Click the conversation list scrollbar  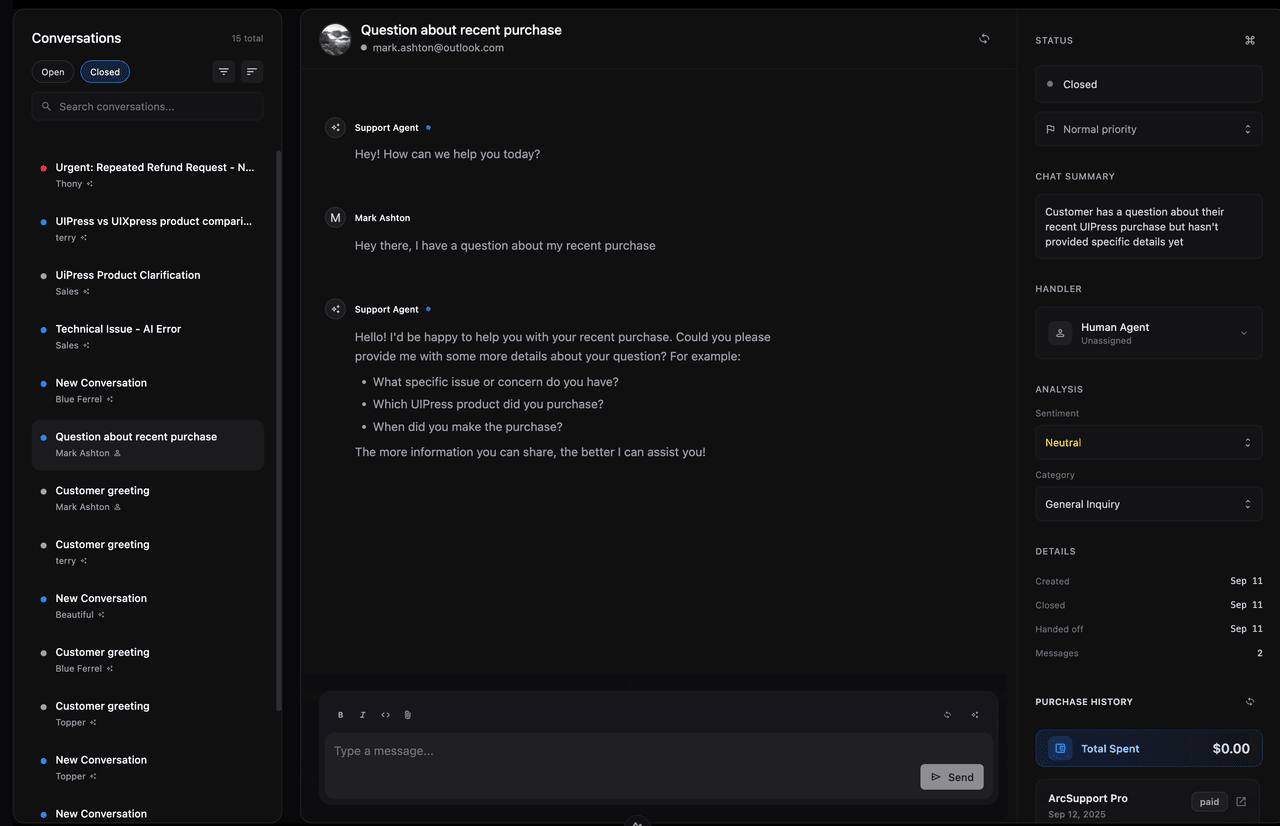[x=279, y=430]
